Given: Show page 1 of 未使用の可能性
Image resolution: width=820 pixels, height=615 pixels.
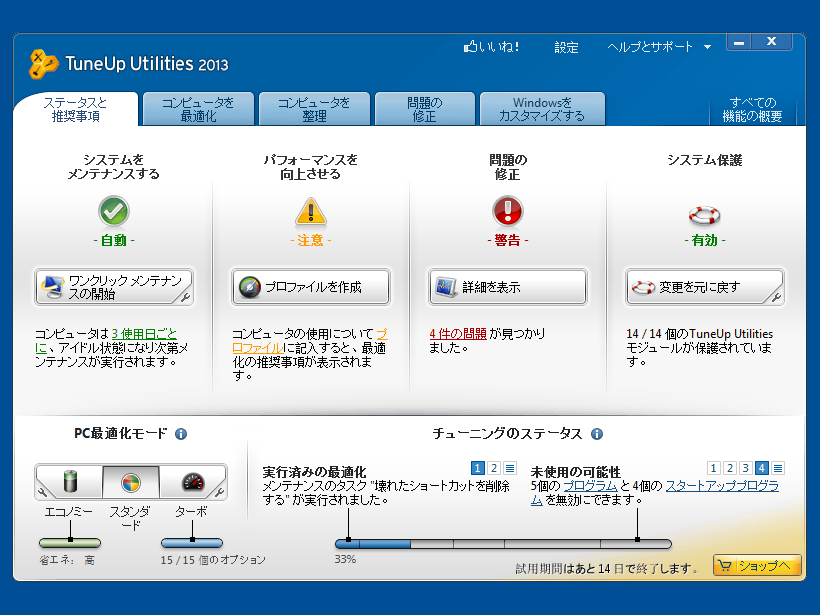Looking at the screenshot, I should click(x=713, y=468).
